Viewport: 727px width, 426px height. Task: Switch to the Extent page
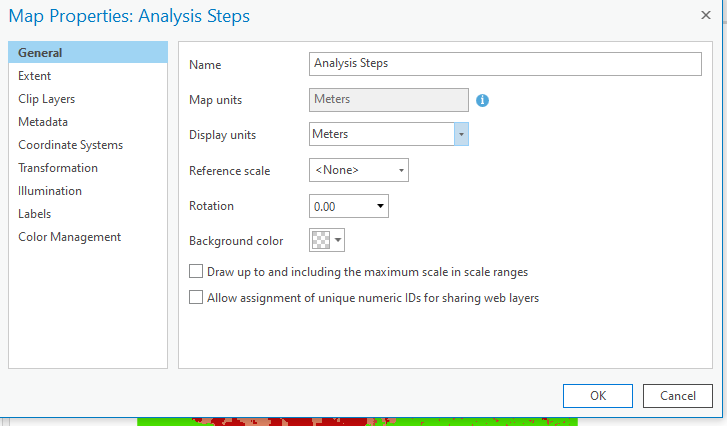(x=35, y=76)
